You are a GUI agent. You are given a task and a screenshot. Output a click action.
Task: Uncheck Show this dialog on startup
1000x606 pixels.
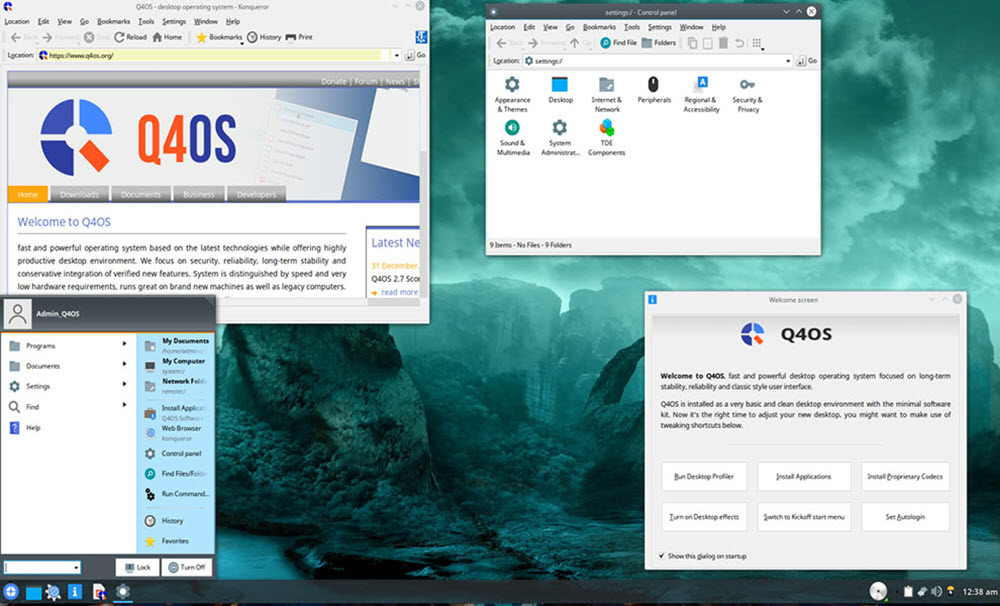pos(661,556)
